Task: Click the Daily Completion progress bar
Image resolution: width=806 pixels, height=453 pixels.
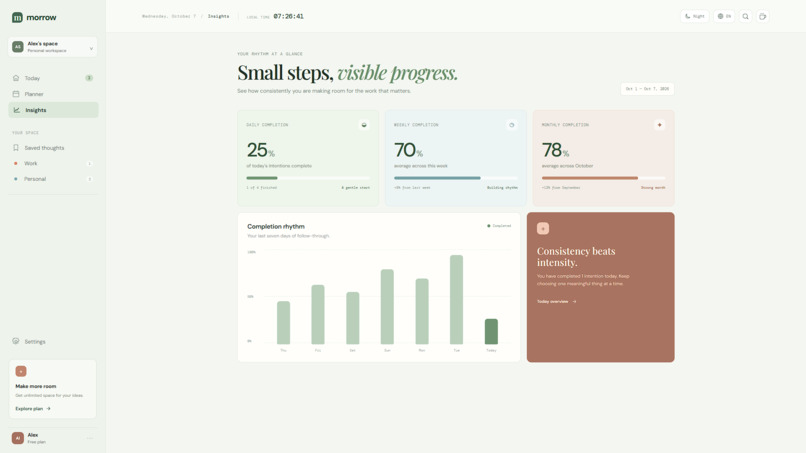Action: tap(308, 178)
